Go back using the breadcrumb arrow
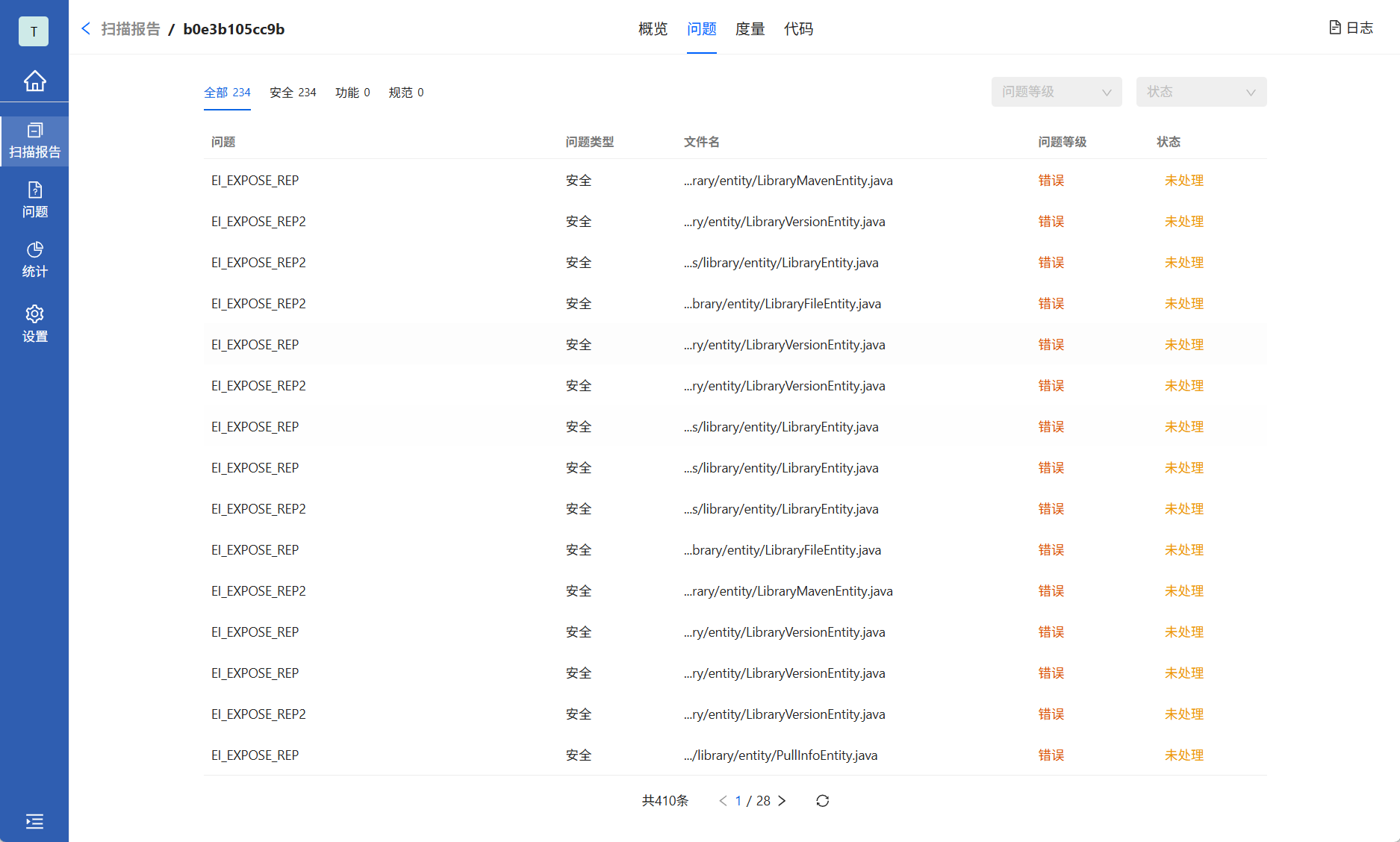1400x842 pixels. click(x=86, y=28)
